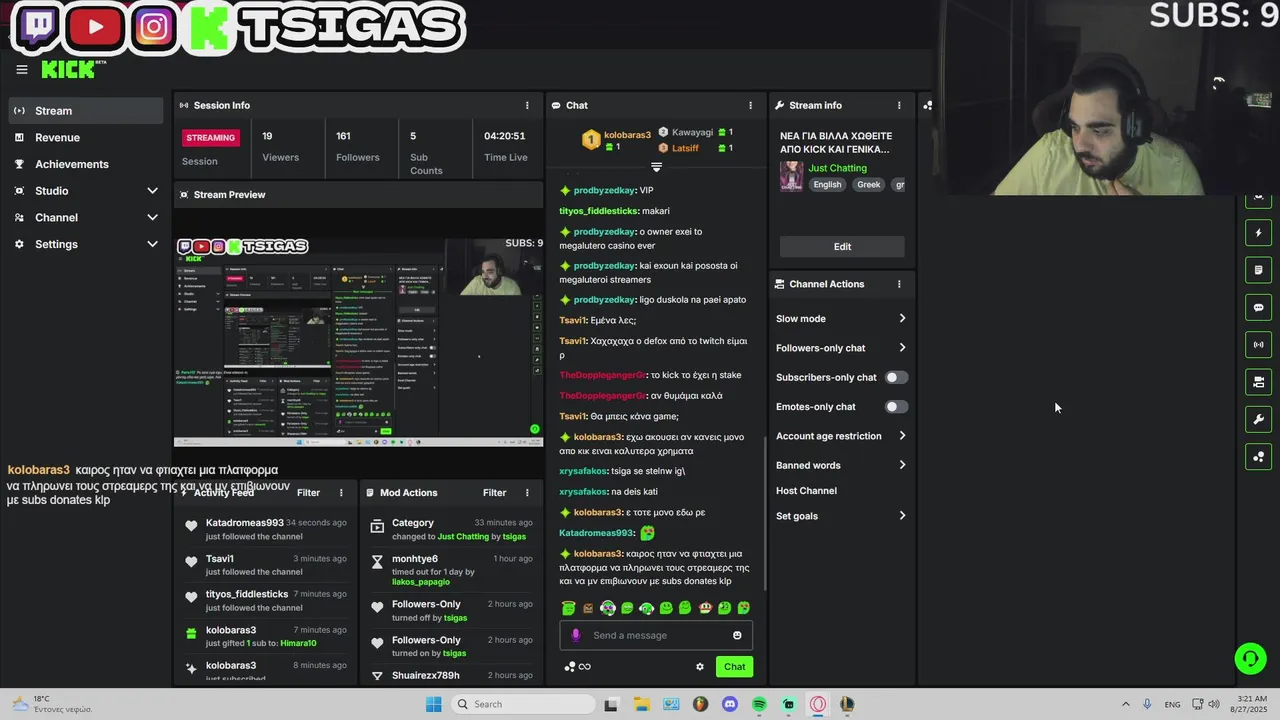Open Chat panel three-dot options
Viewport: 1280px width, 720px height.
click(750, 105)
